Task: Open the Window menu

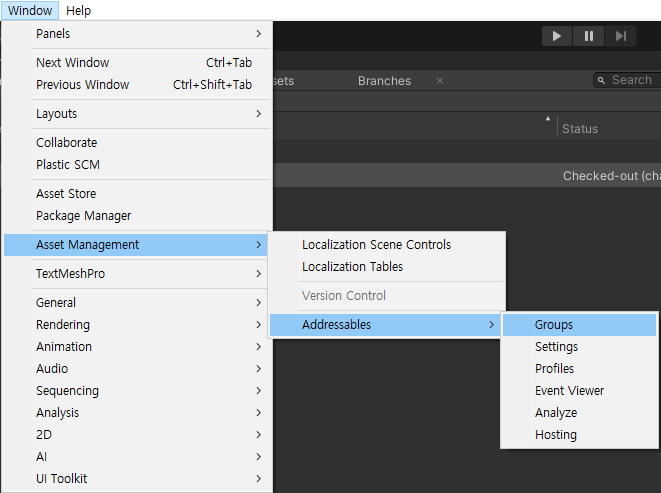Action: point(30,10)
